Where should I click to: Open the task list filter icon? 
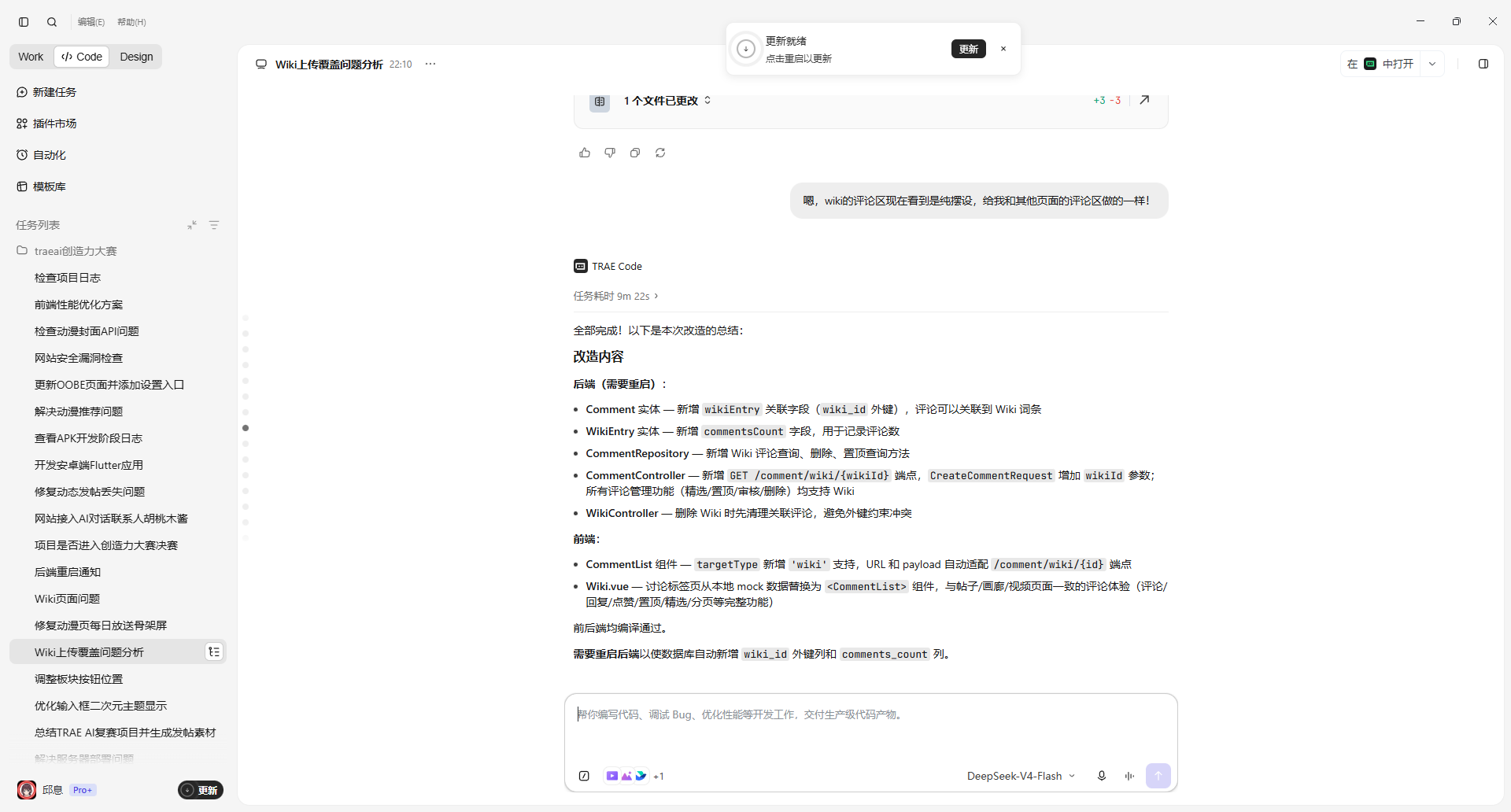[x=214, y=225]
